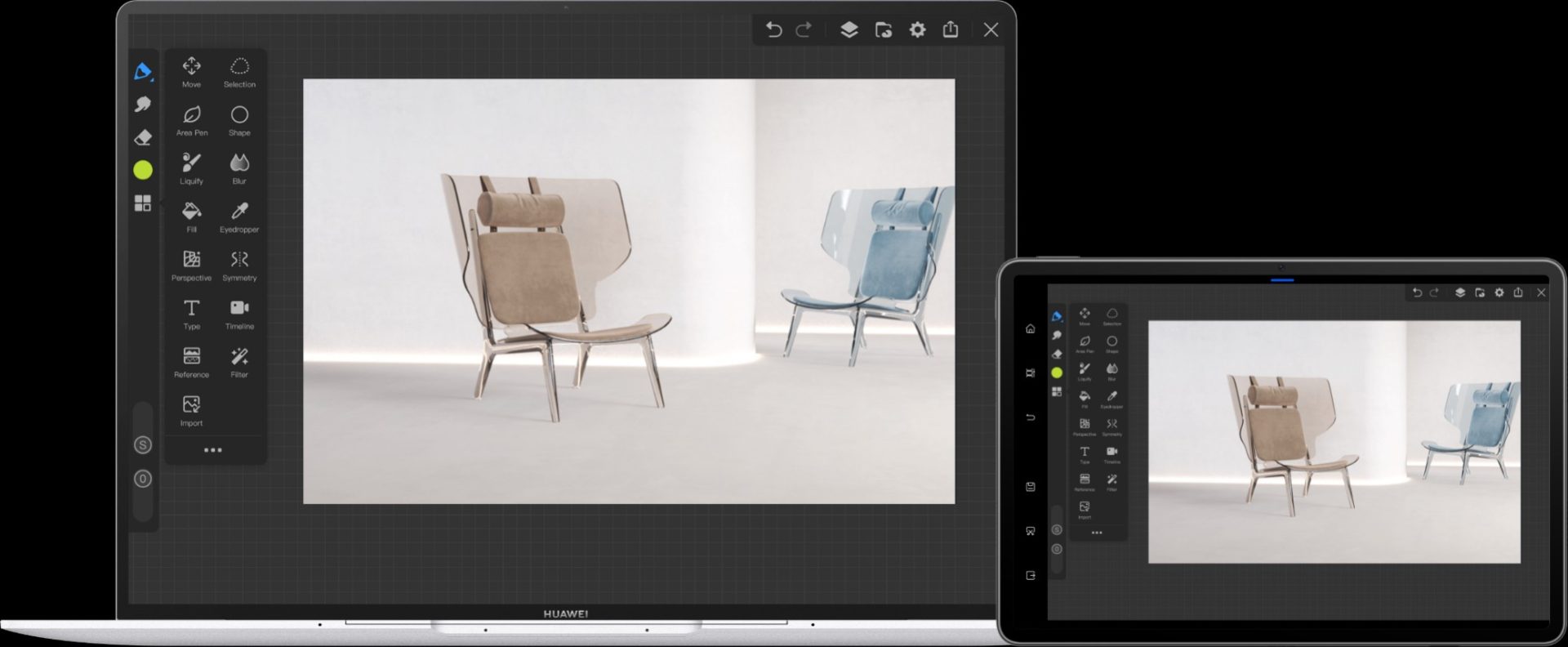1568x647 pixels.
Task: Expand more tools via the laptop's three-dot button
Action: click(212, 450)
